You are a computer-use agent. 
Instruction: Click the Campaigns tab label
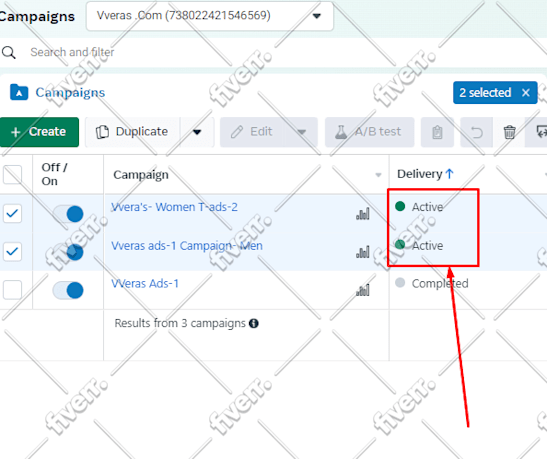[x=70, y=92]
